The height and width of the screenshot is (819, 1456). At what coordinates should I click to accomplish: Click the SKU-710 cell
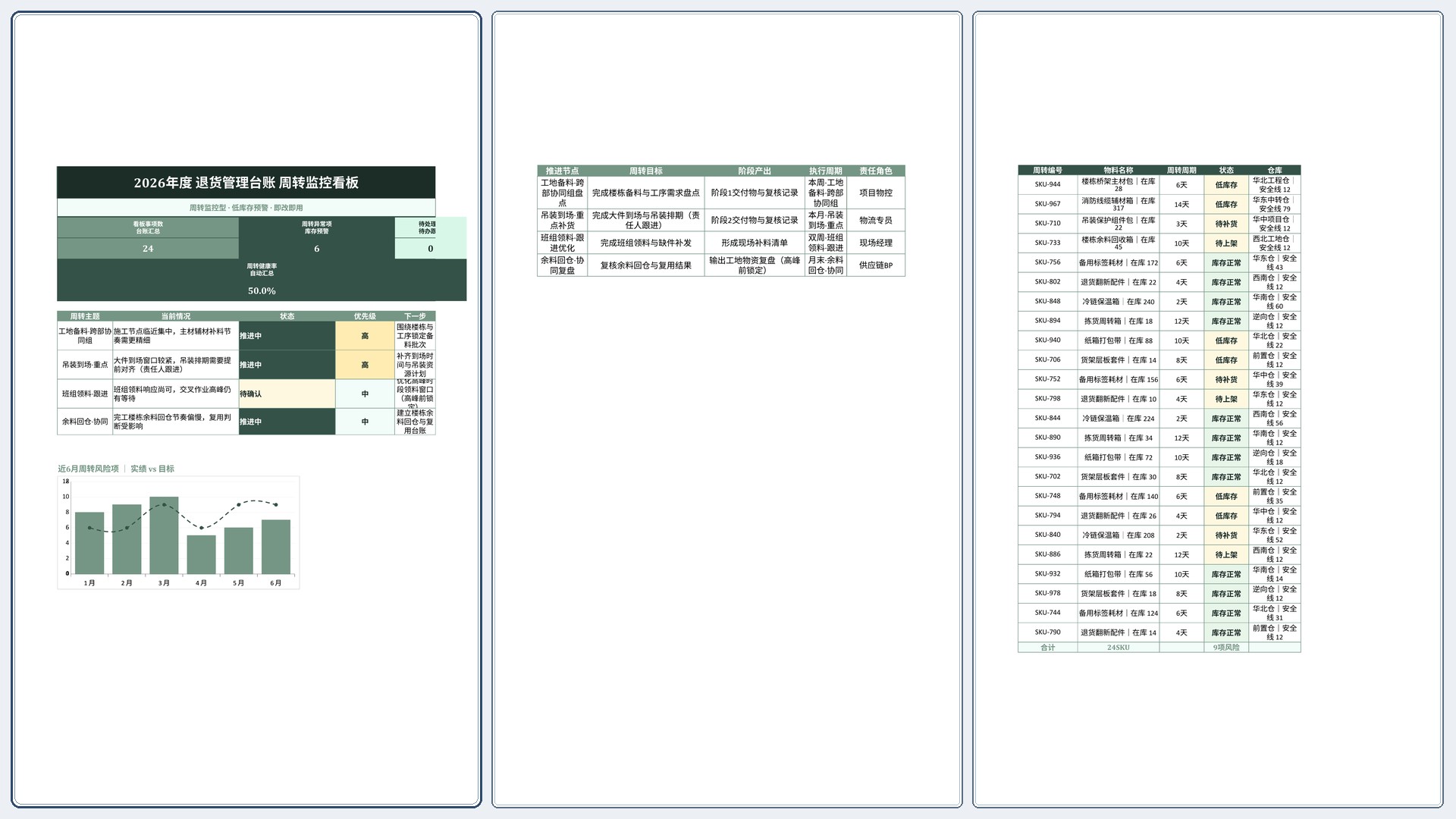click(x=1047, y=224)
